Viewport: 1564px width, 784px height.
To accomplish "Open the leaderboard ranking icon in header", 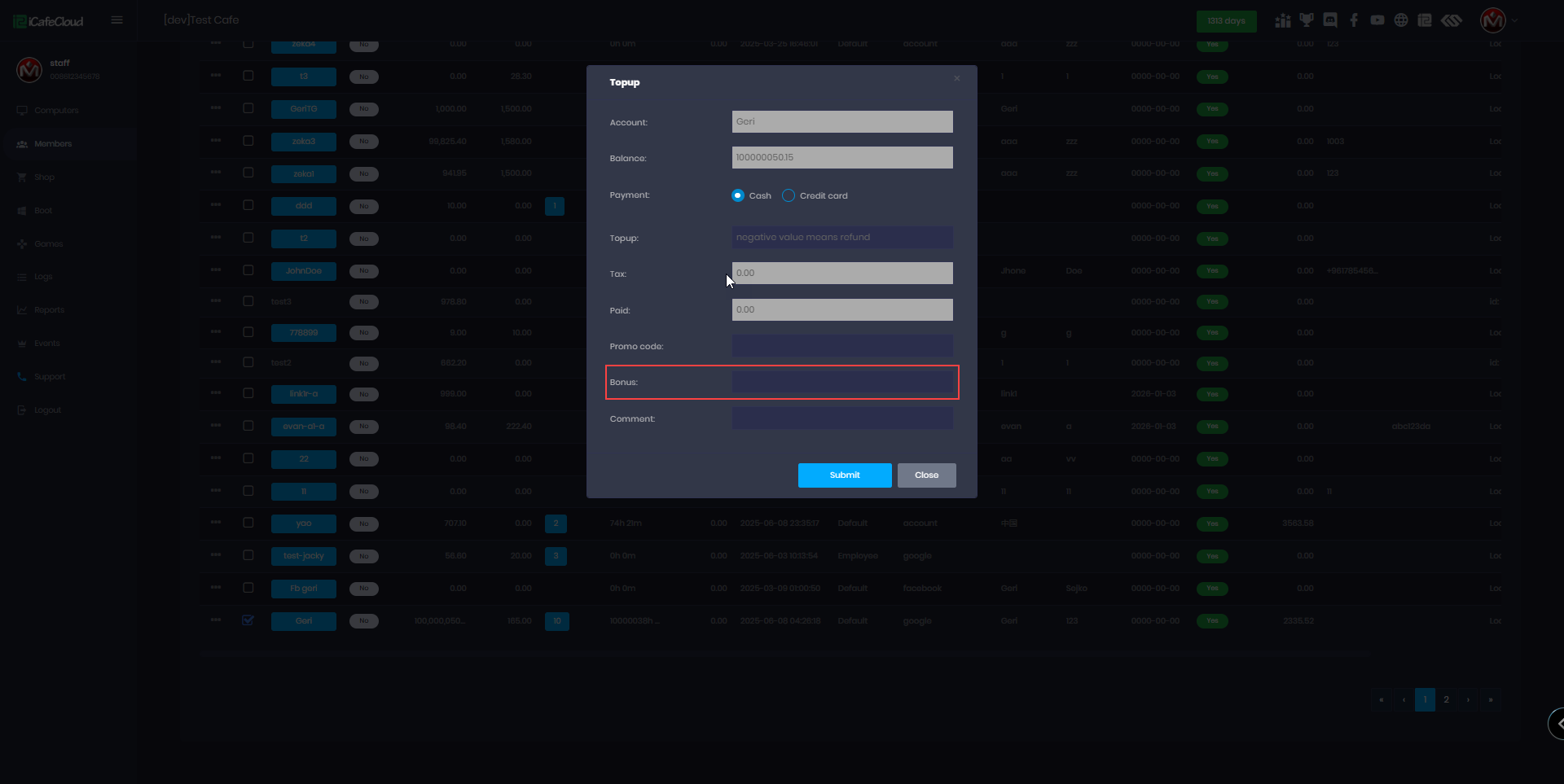I will 1283,20.
